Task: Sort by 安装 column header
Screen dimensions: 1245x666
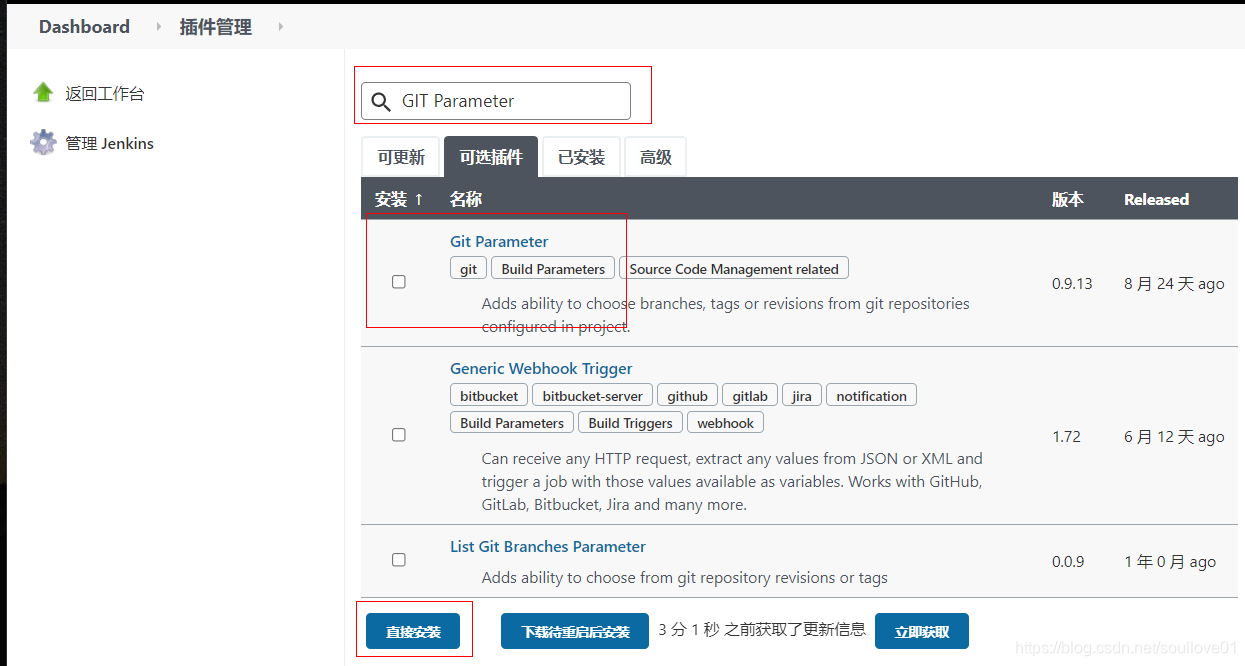Action: (399, 199)
